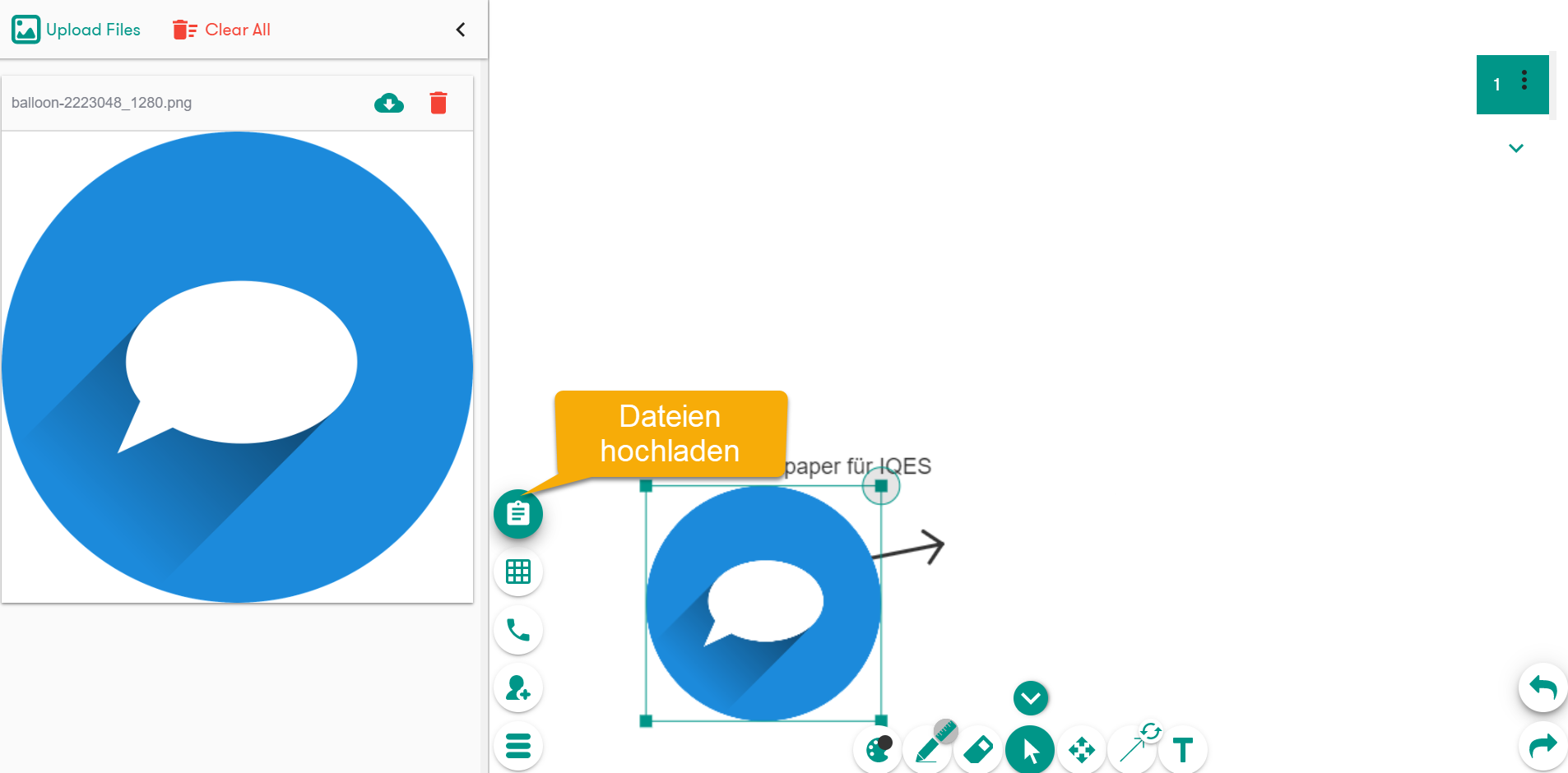Collapse the file panel with the left chevron
The image size is (1568, 773).
pos(461,30)
